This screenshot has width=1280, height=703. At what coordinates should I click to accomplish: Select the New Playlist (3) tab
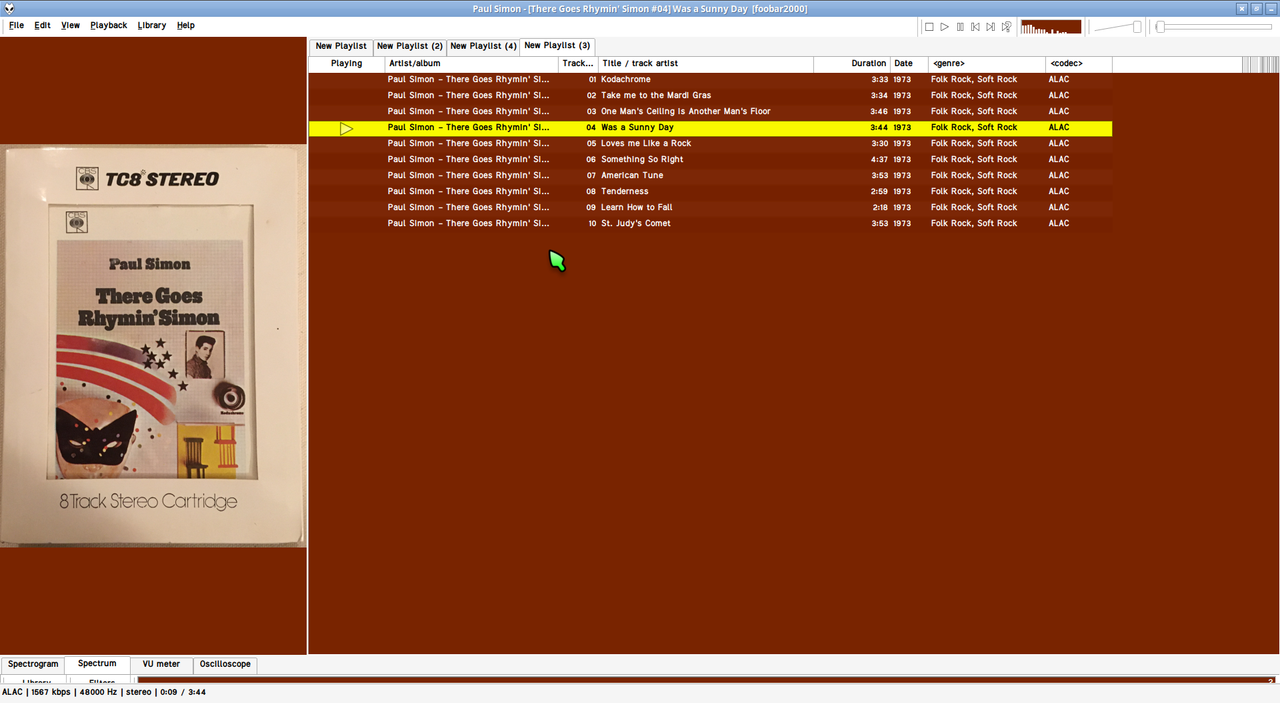557,45
